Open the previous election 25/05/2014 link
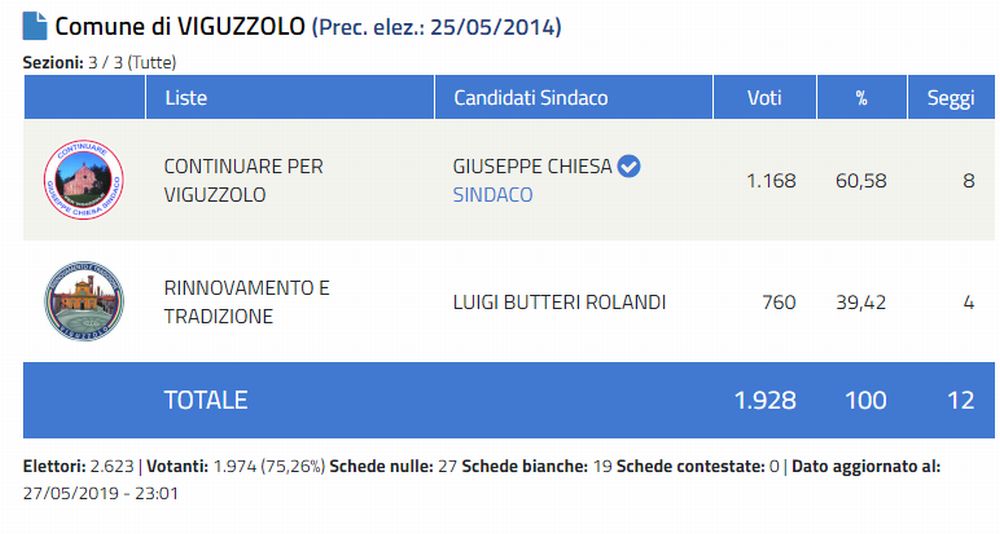 pyautogui.click(x=436, y=27)
